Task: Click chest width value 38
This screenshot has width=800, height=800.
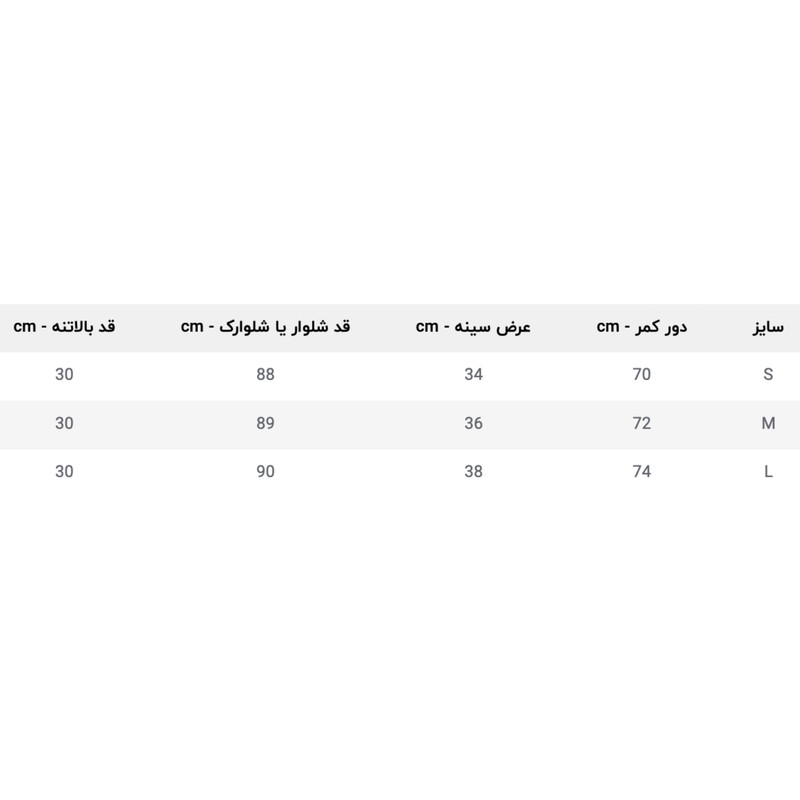Action: point(473,471)
